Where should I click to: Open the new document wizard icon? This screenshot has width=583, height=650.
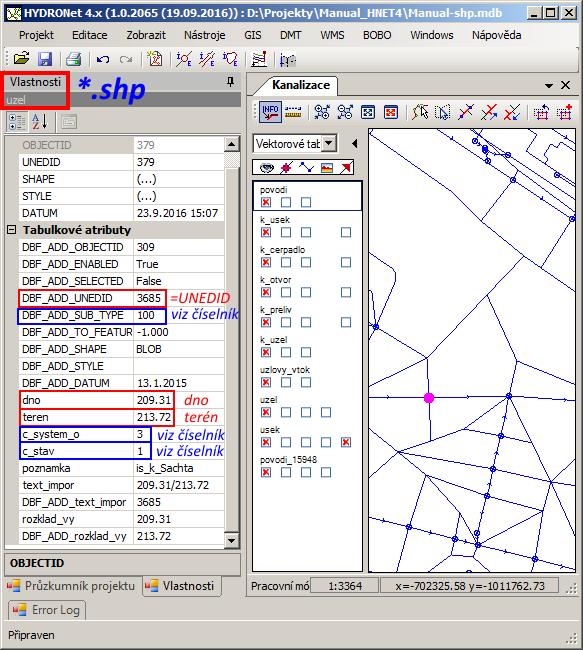pyautogui.click(x=155, y=59)
